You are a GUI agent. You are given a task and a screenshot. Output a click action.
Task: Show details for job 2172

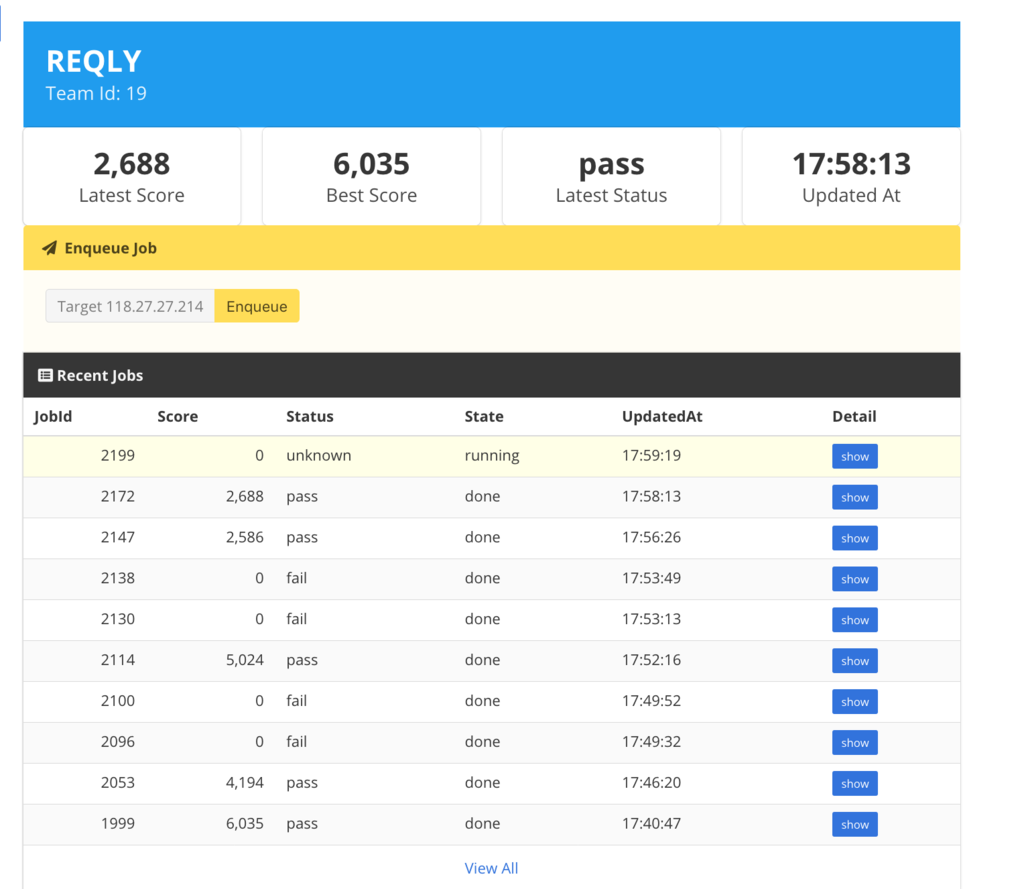[854, 498]
